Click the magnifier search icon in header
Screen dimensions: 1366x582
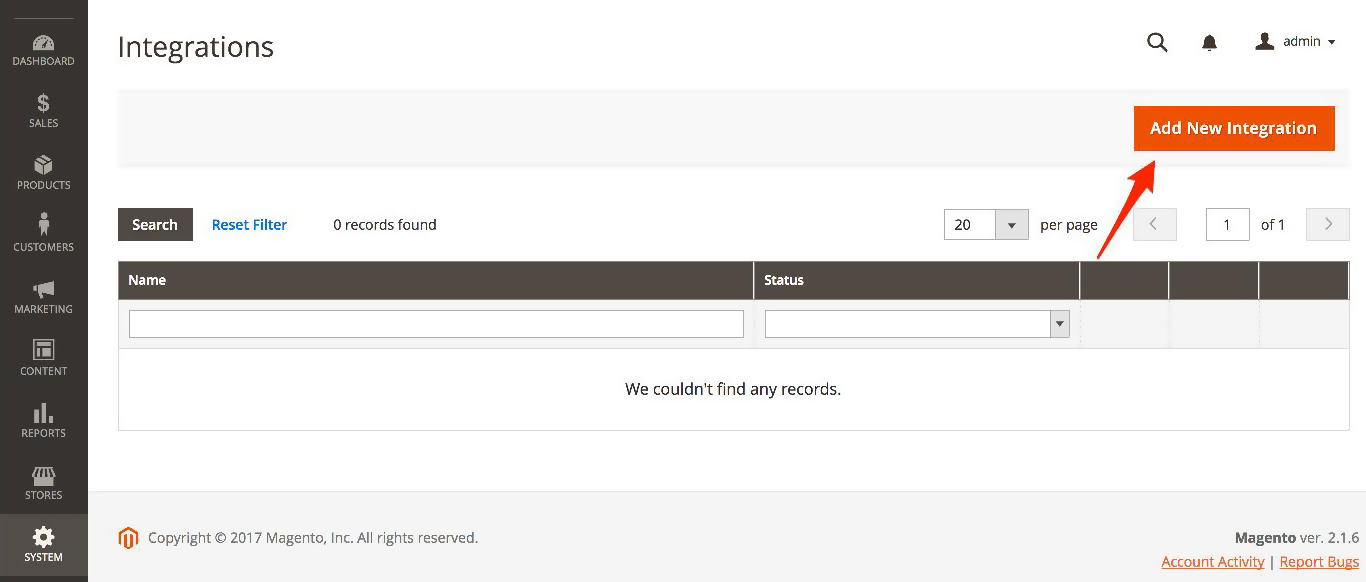pyautogui.click(x=1157, y=42)
